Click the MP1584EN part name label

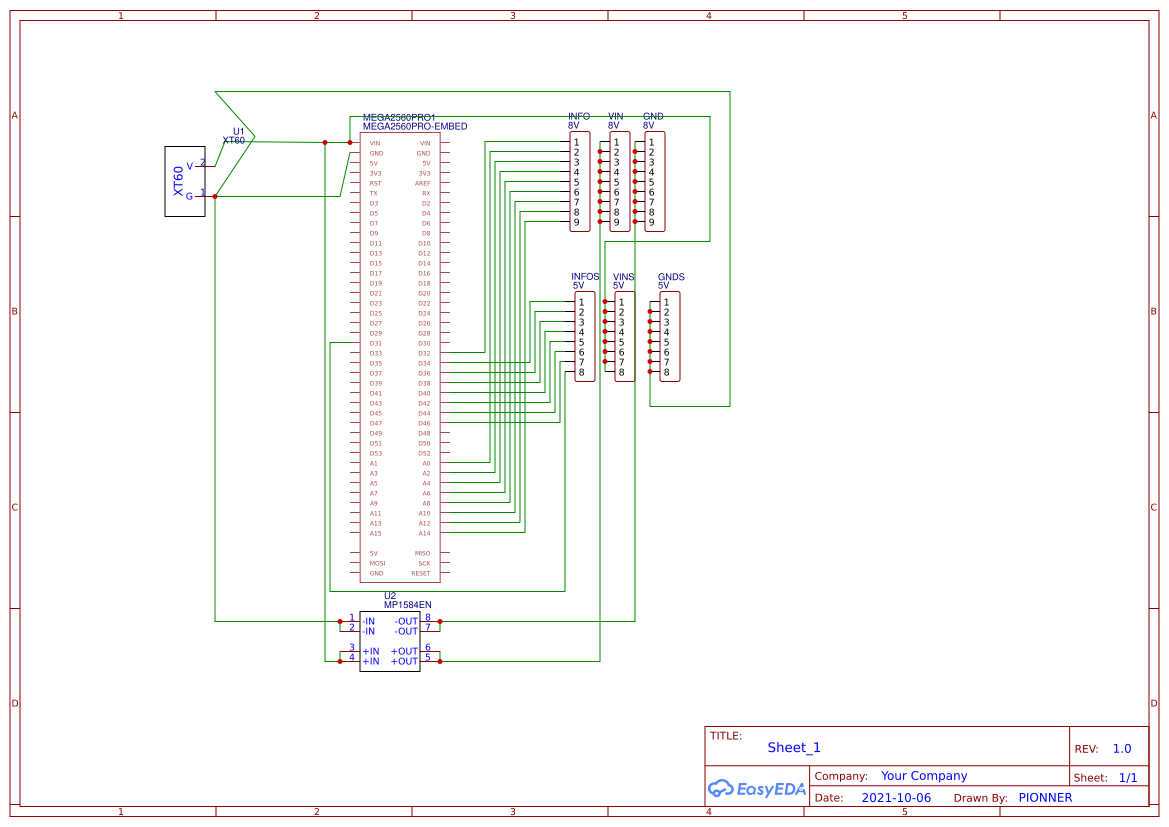(408, 605)
